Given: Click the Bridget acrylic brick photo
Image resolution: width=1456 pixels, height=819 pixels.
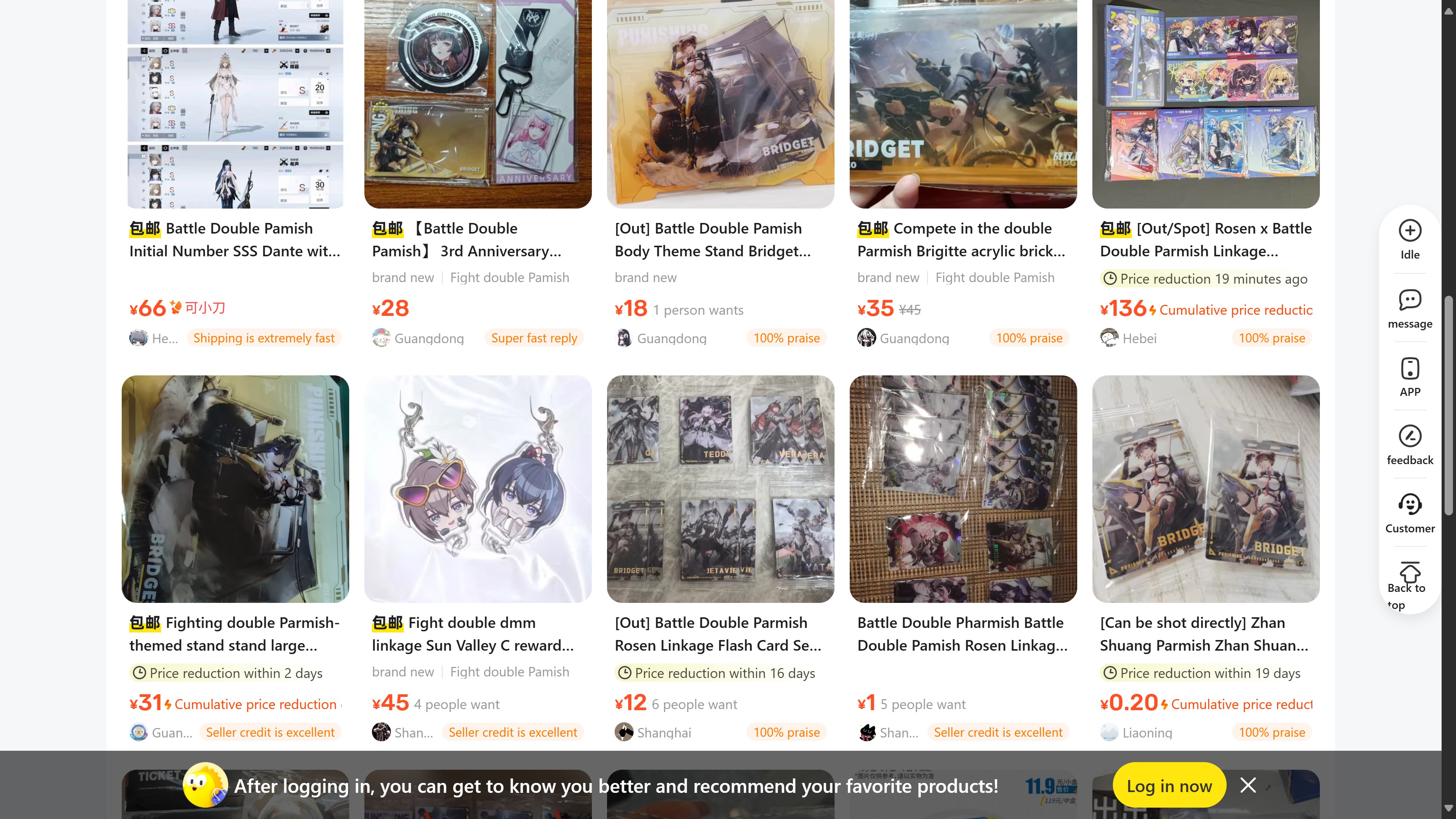Looking at the screenshot, I should click(x=963, y=104).
